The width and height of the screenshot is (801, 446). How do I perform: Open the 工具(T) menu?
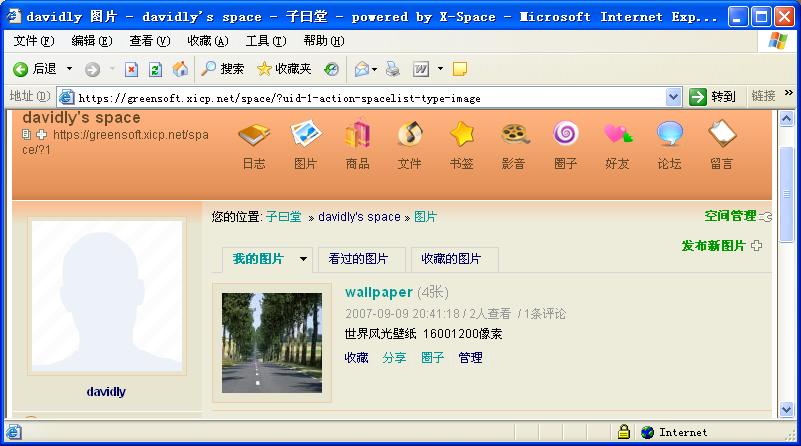(266, 41)
